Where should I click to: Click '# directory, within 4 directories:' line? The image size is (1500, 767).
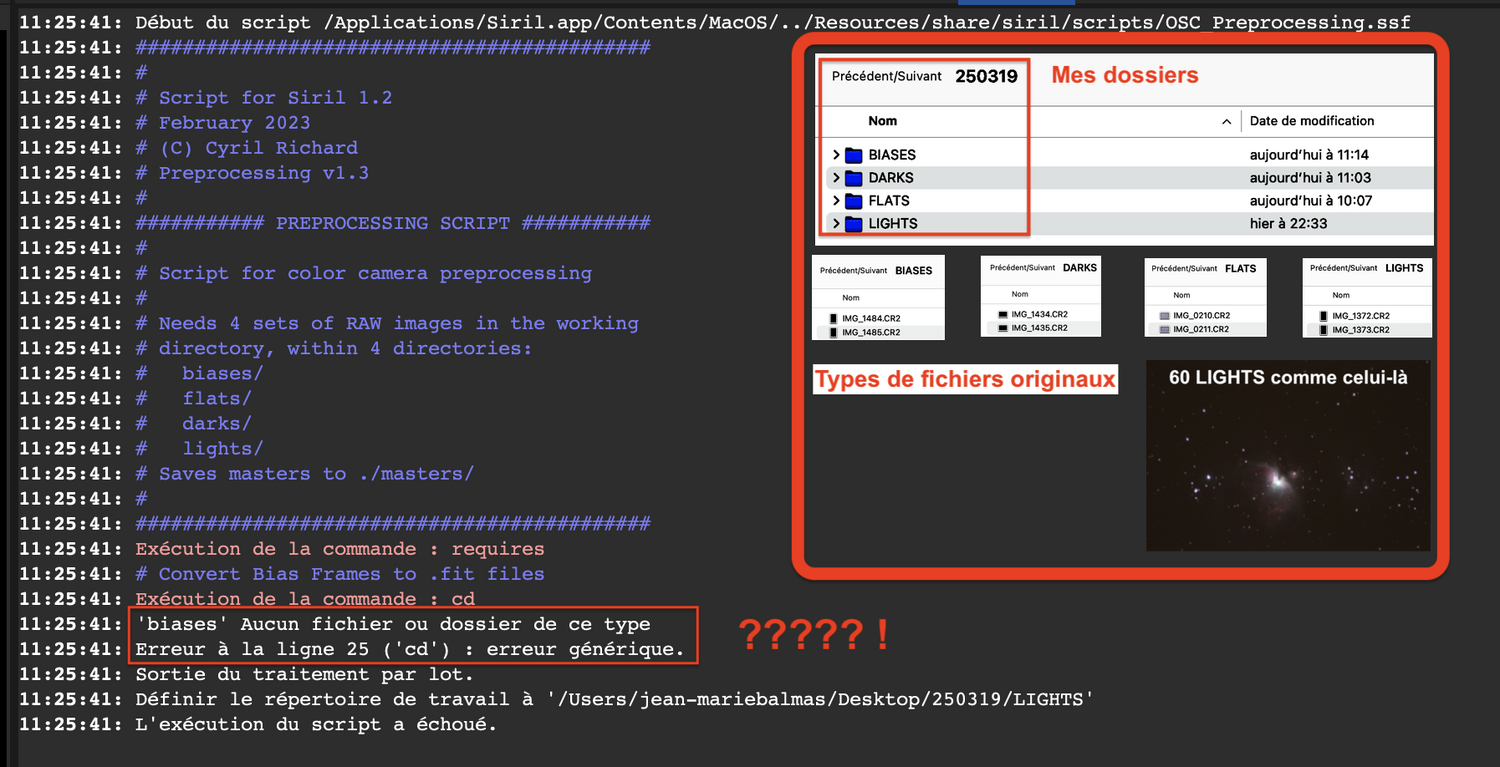(x=334, y=348)
